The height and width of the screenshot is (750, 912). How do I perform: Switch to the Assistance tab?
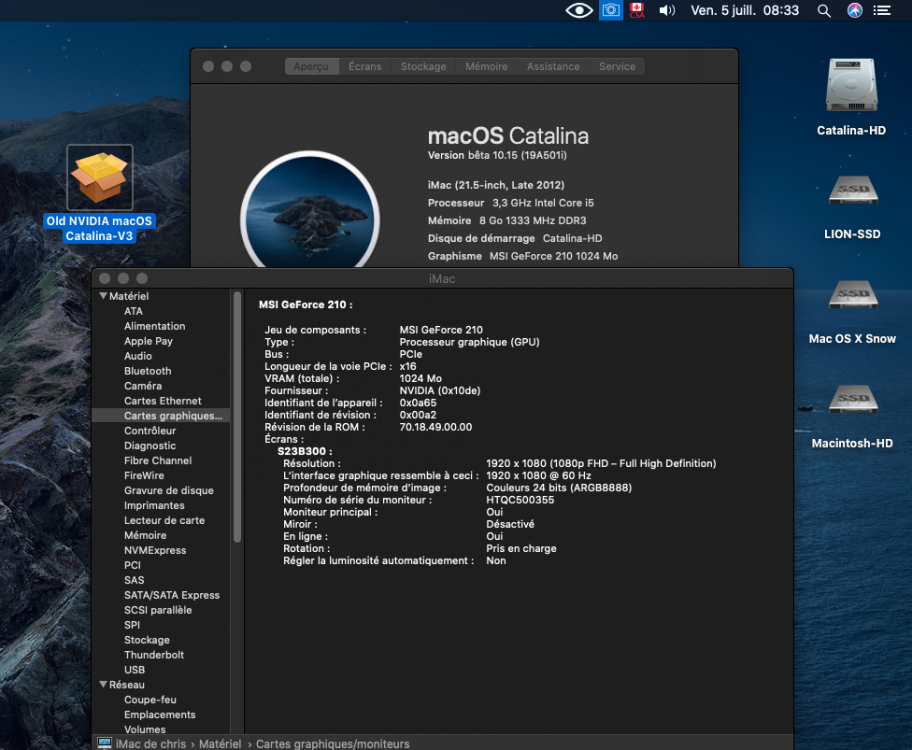coord(553,66)
